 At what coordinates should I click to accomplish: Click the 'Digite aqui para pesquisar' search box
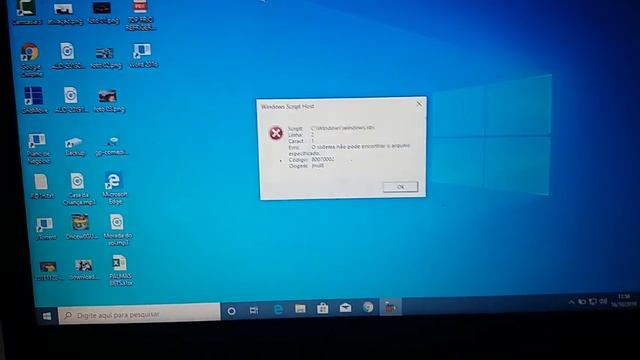(139, 314)
